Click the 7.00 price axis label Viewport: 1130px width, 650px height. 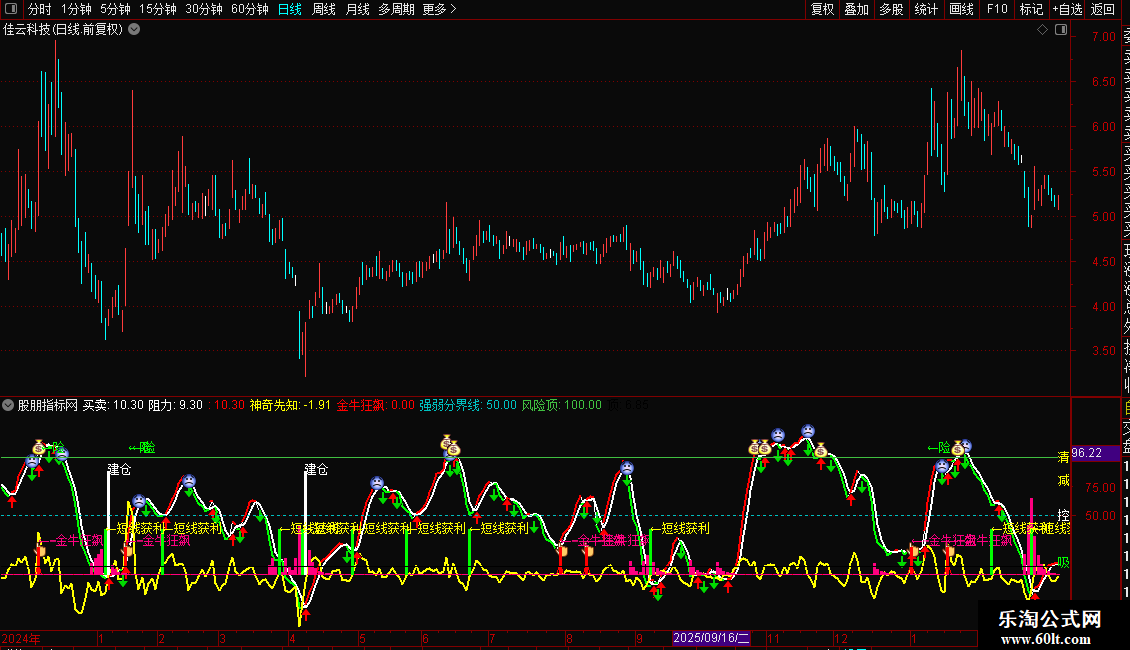pyautogui.click(x=1103, y=37)
